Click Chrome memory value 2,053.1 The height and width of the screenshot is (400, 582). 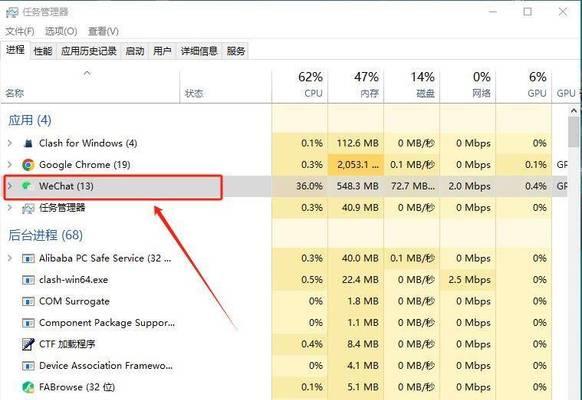[358, 164]
